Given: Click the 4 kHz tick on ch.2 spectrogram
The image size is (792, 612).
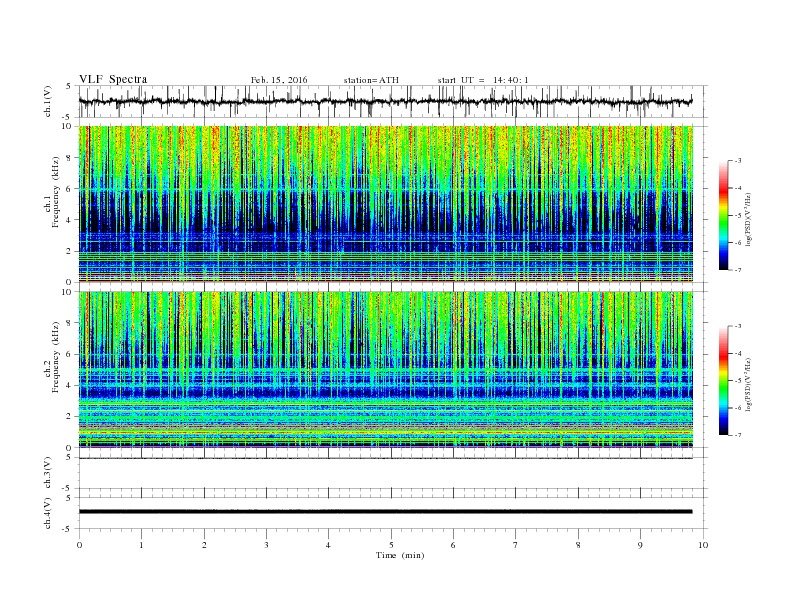Looking at the screenshot, I should point(69,385).
